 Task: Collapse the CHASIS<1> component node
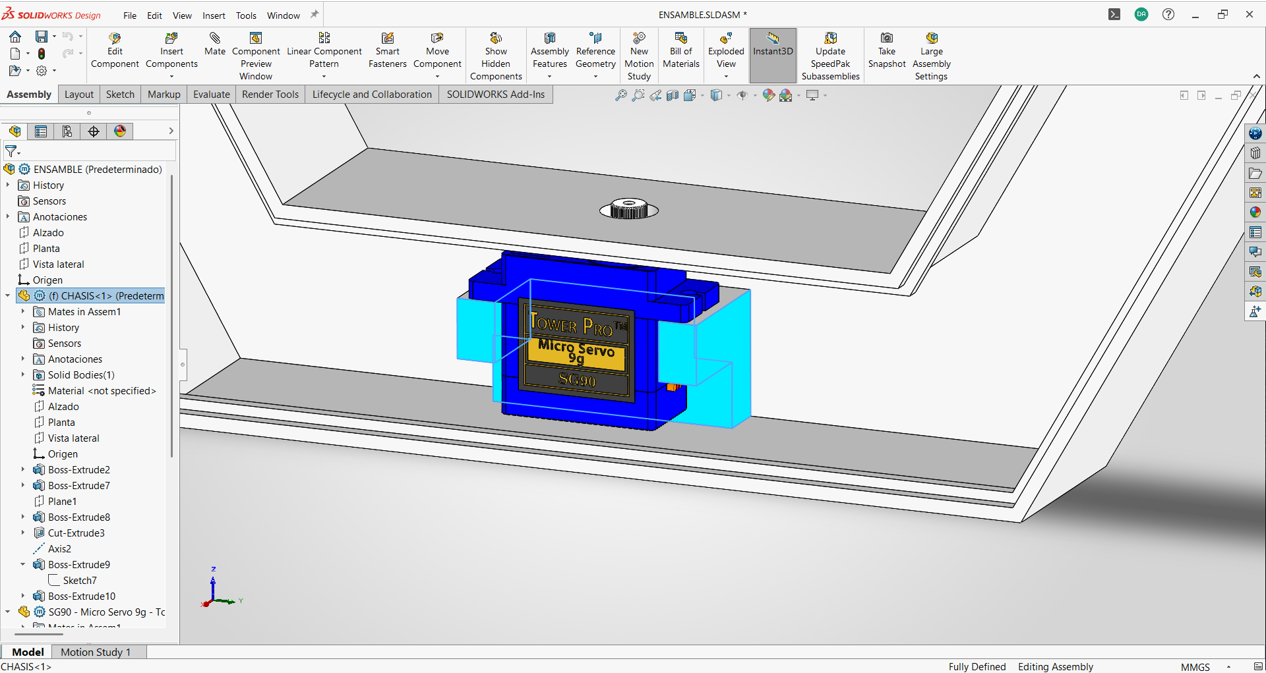[8, 296]
